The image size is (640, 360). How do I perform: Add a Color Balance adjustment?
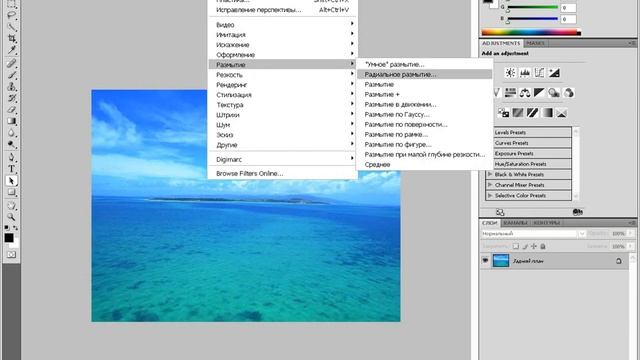[x=525, y=93]
